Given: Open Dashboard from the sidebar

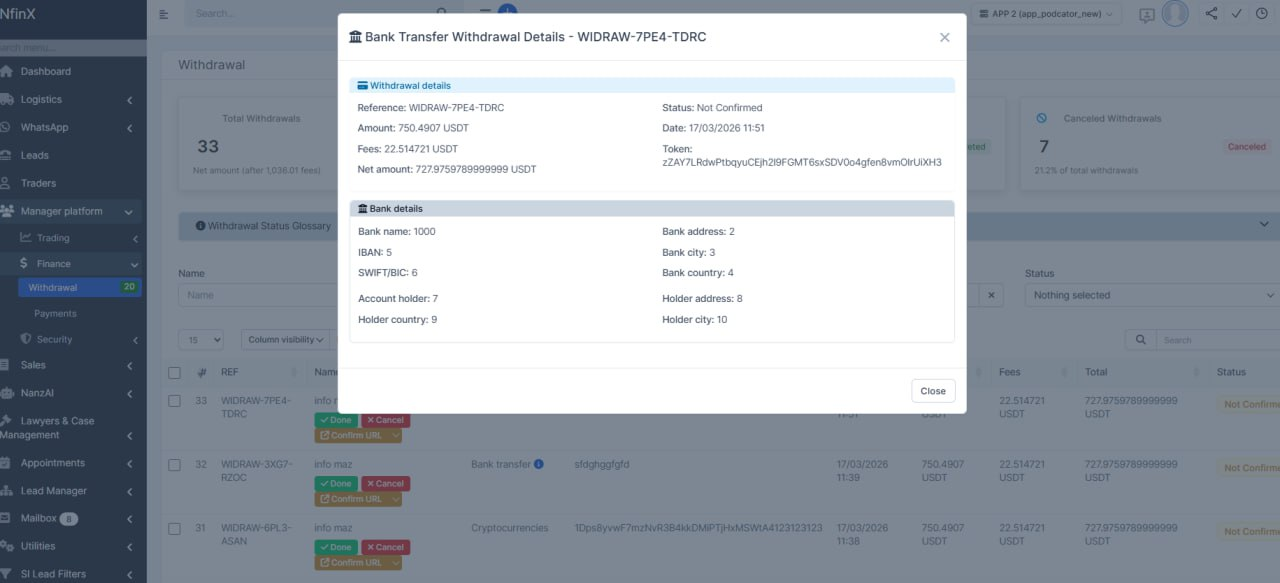Looking at the screenshot, I should point(46,72).
